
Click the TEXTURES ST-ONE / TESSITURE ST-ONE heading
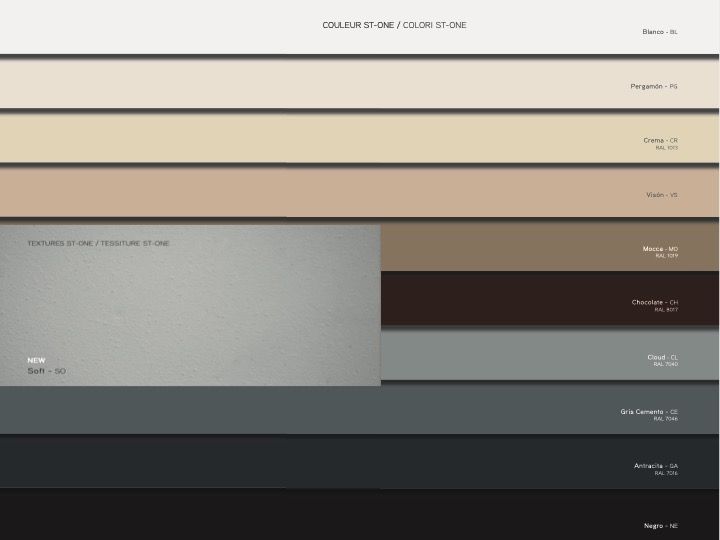coord(98,243)
